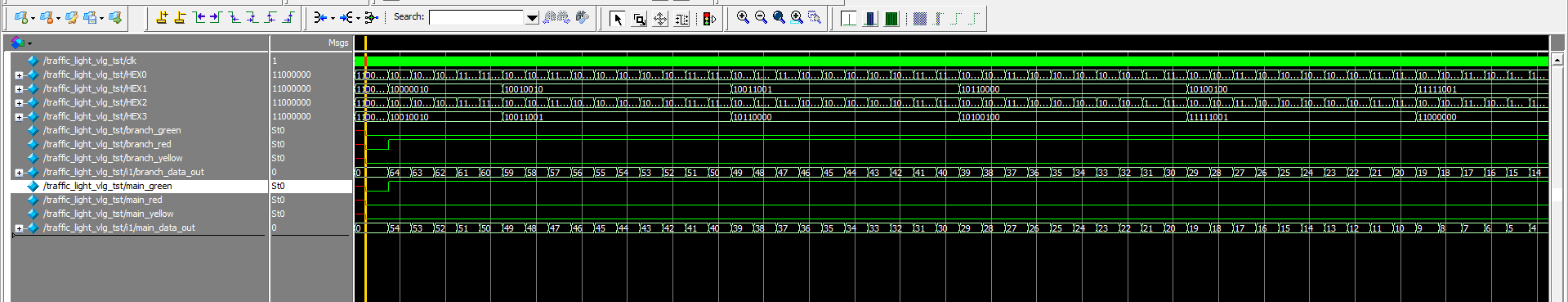1568x302 pixels.
Task: Click the Zoom Other Window dotted icon
Action: 815,17
